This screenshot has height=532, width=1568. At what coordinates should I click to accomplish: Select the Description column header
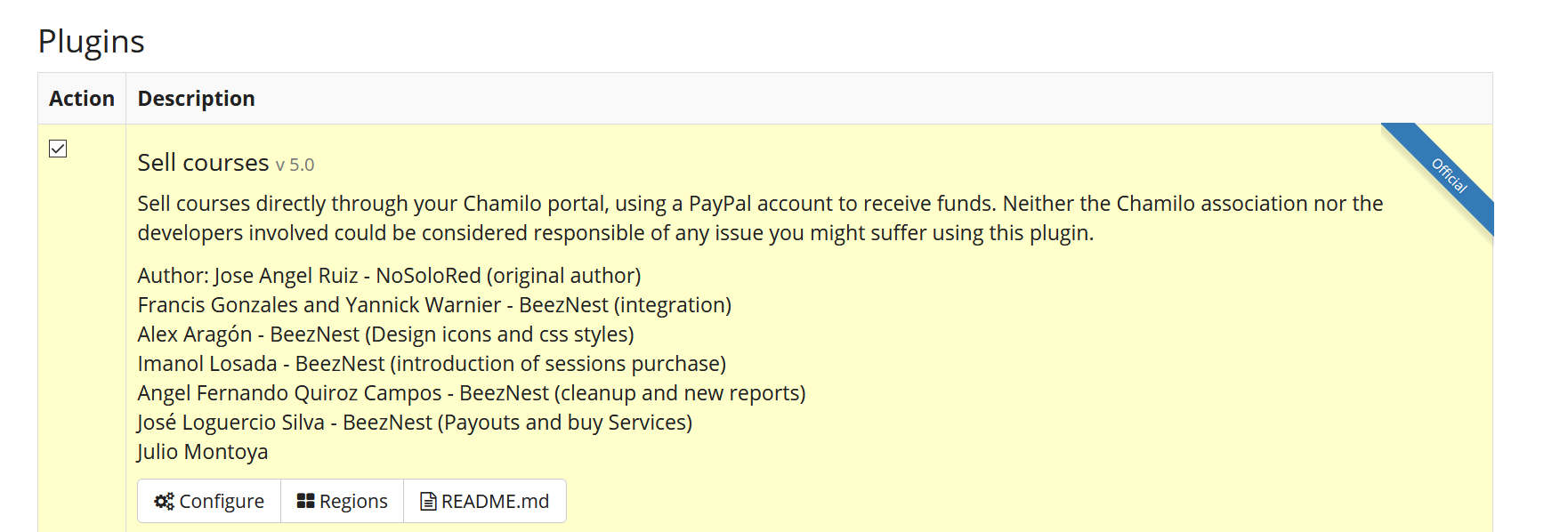196,98
